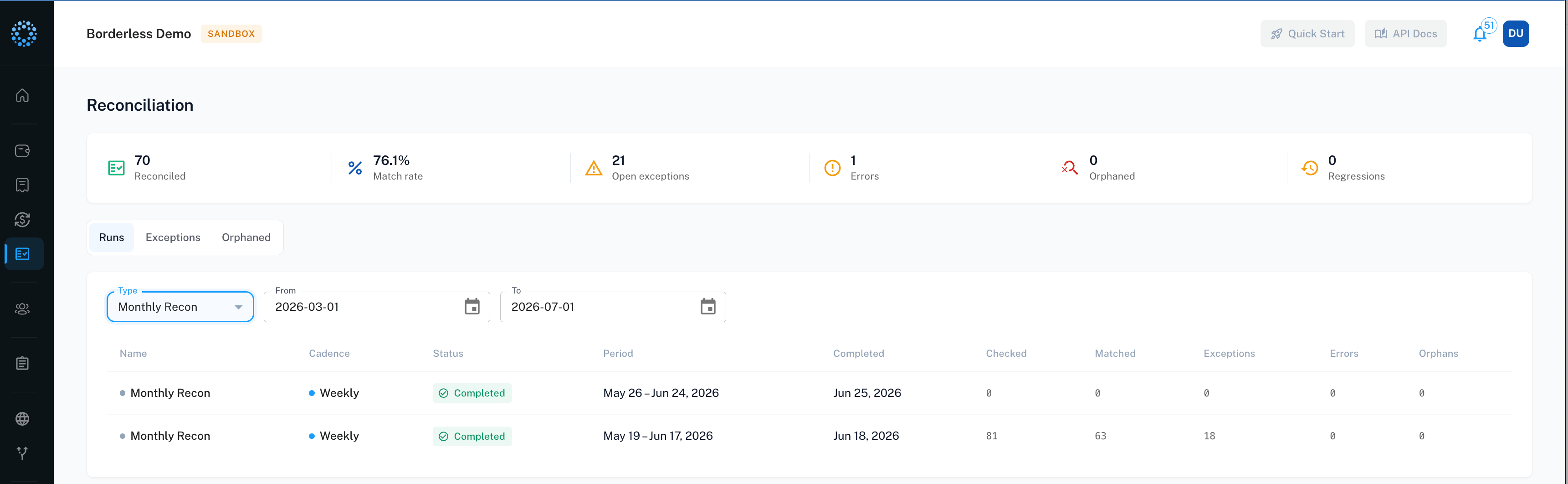Click the period May 26 – Jun 24, 2026

click(661, 393)
